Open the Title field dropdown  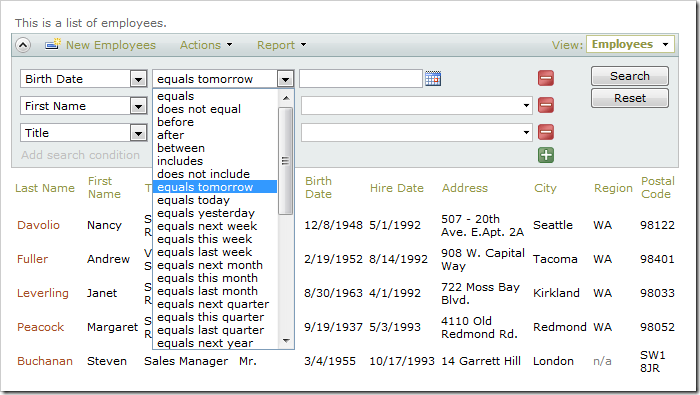coord(138,133)
